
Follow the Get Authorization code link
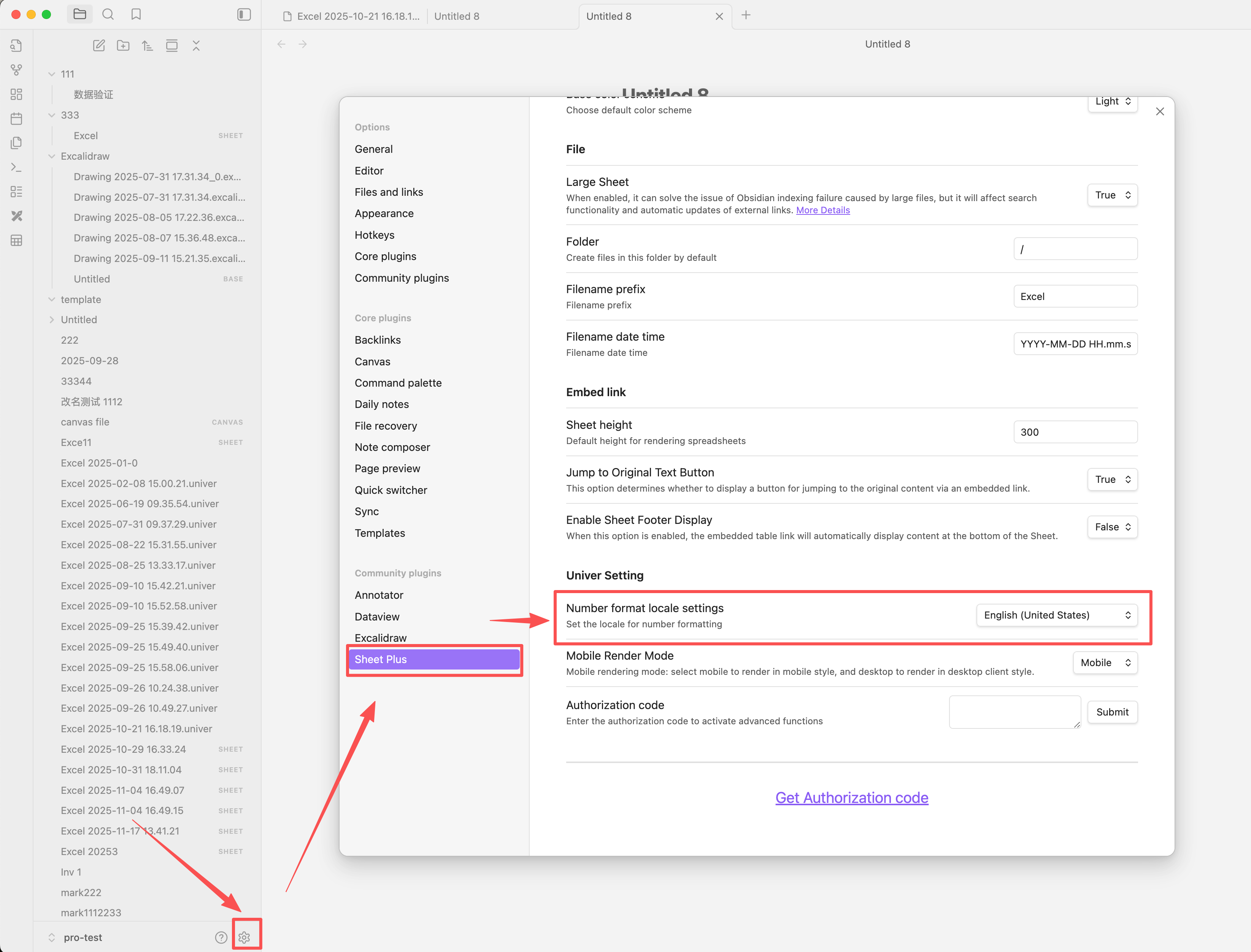click(852, 797)
